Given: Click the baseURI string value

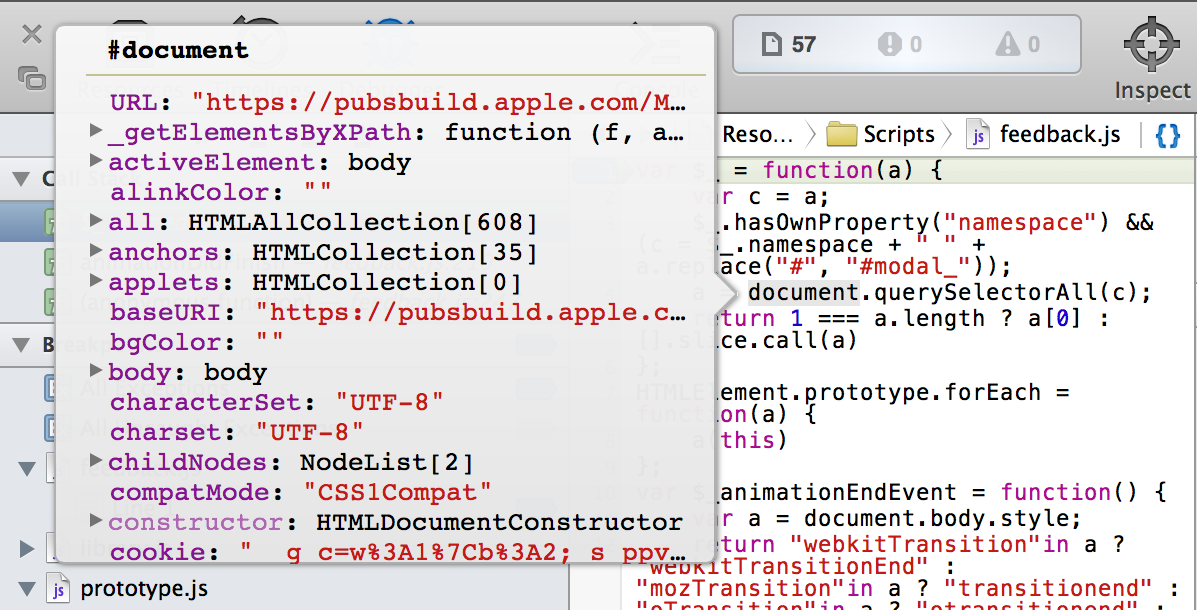Looking at the screenshot, I should coord(470,312).
